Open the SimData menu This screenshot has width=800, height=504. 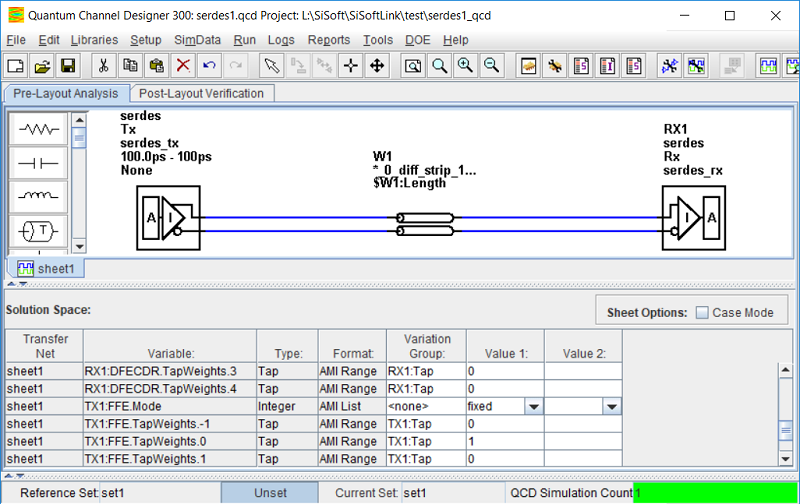click(197, 40)
